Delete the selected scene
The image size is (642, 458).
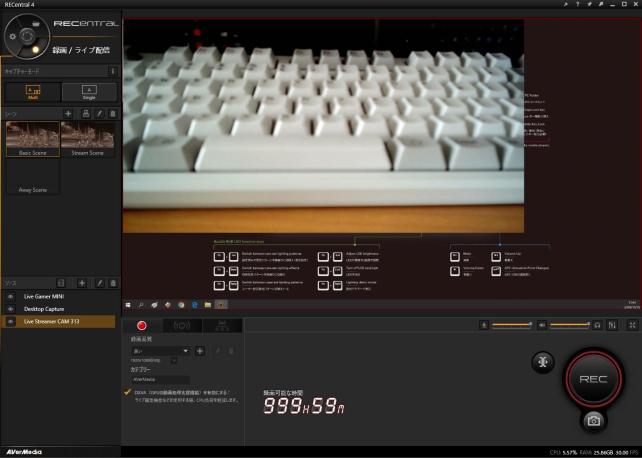[113, 114]
